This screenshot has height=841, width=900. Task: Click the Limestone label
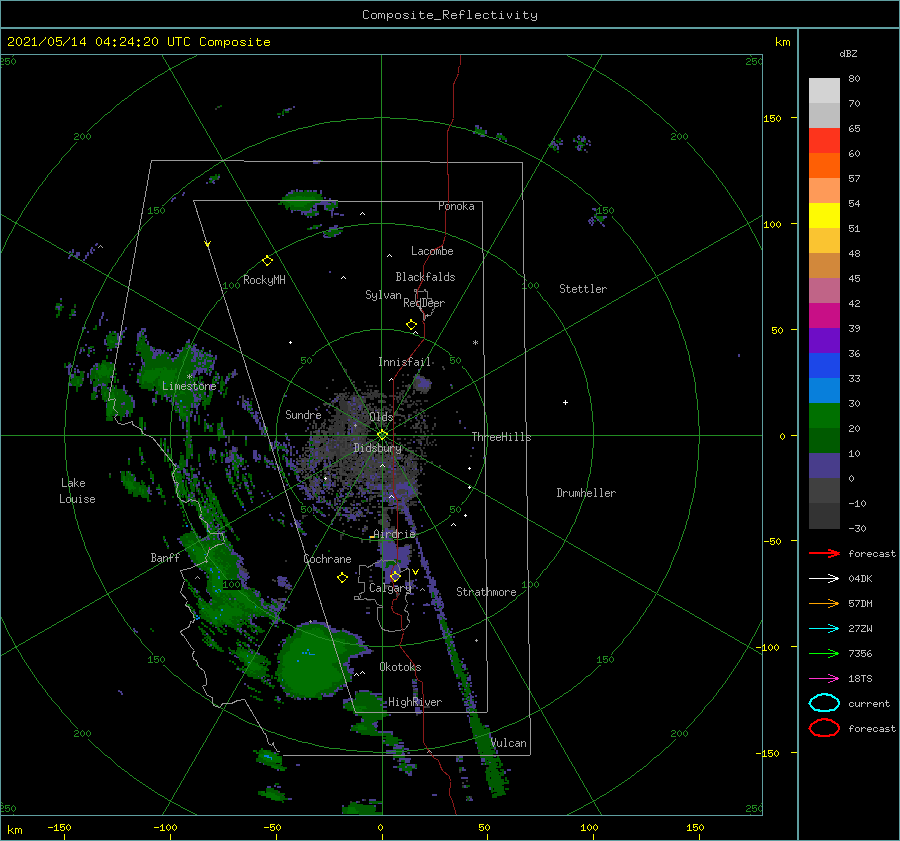tap(189, 386)
